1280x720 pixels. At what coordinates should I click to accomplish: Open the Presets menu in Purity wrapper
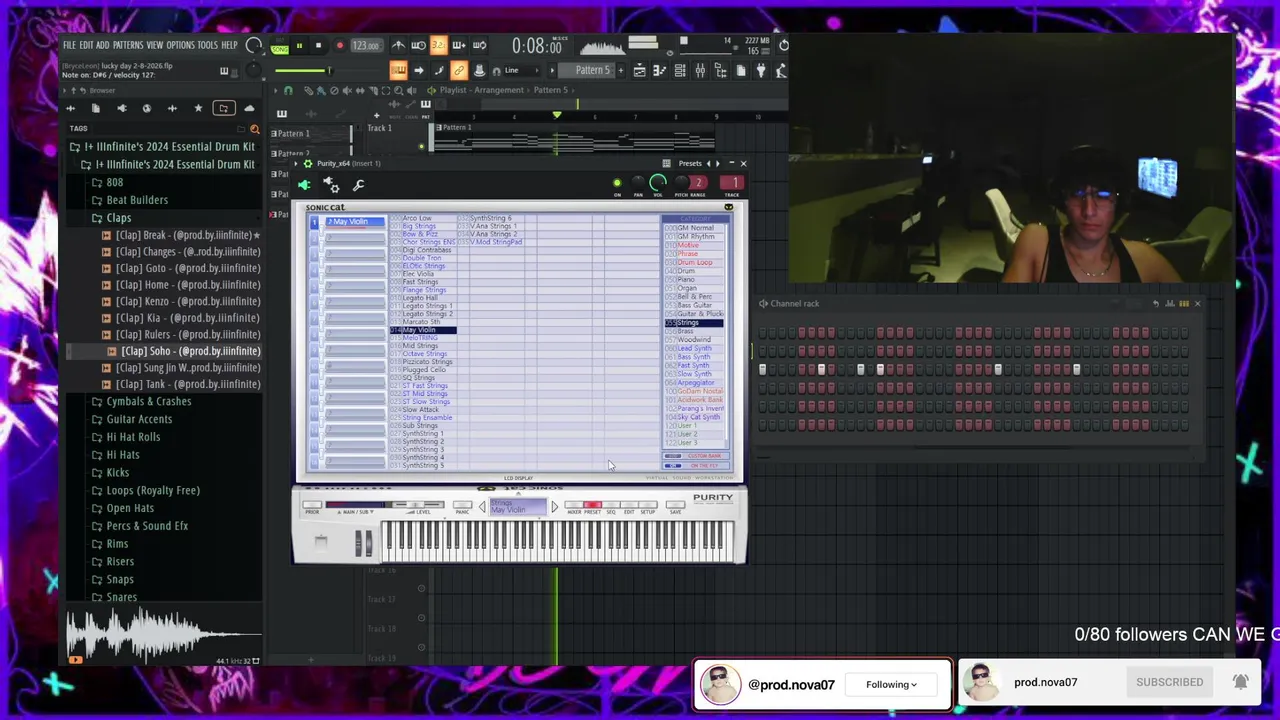690,163
